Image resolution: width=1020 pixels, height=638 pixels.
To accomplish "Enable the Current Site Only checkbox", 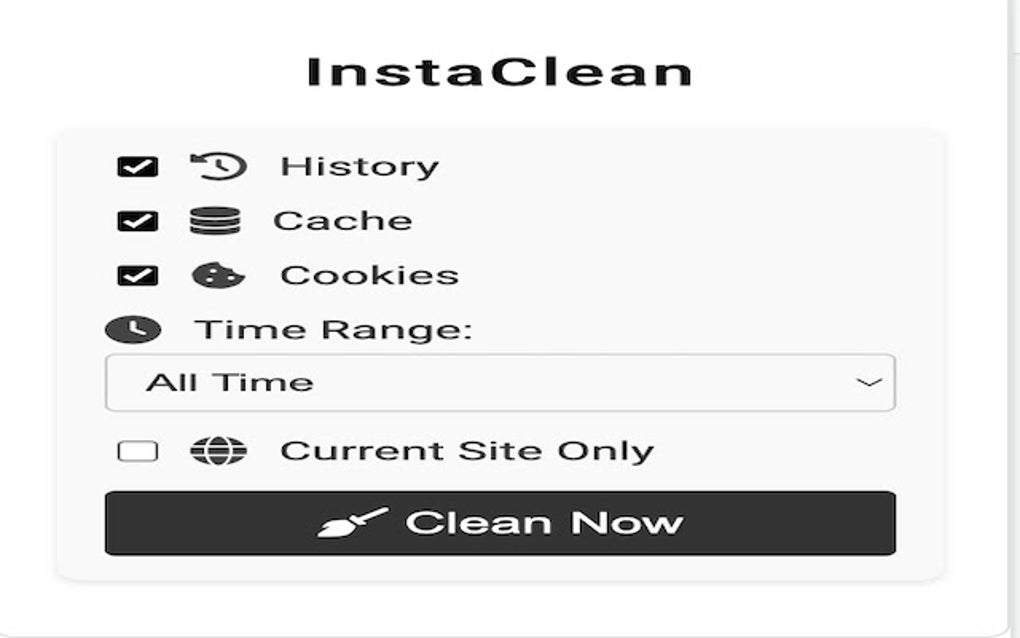I will (x=137, y=451).
